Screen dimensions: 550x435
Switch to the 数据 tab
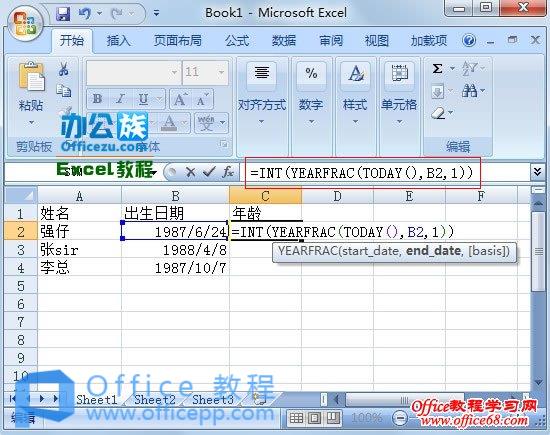tap(284, 41)
